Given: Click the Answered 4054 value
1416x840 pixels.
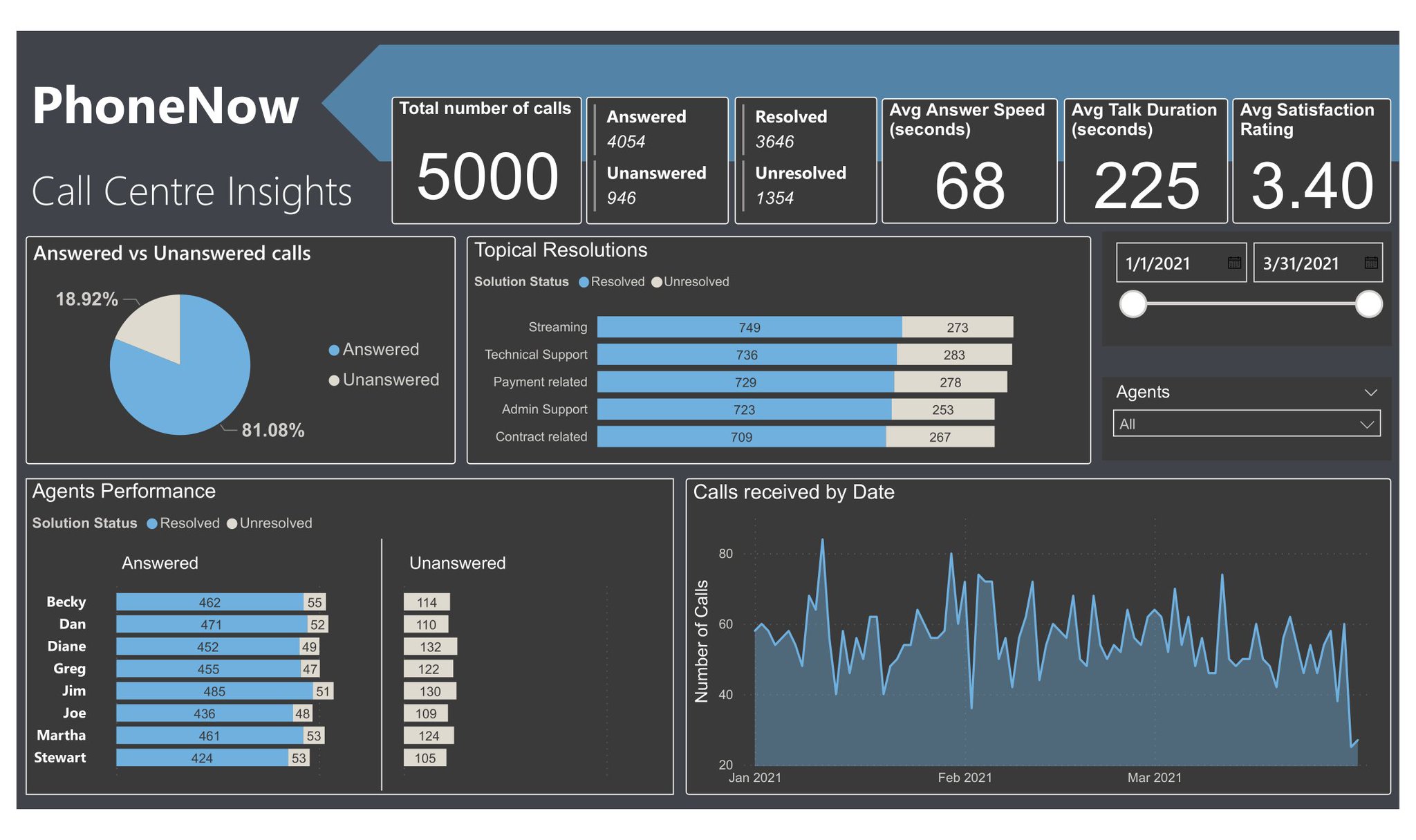Looking at the screenshot, I should (626, 142).
